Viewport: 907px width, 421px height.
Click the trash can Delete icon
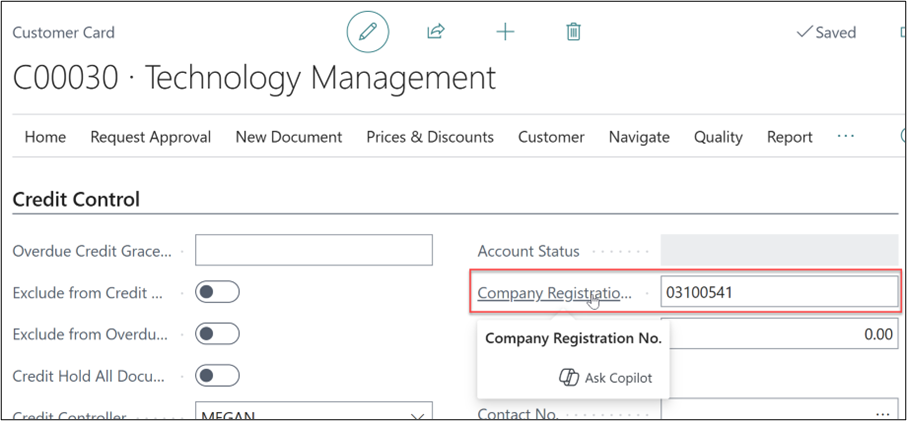pyautogui.click(x=573, y=32)
